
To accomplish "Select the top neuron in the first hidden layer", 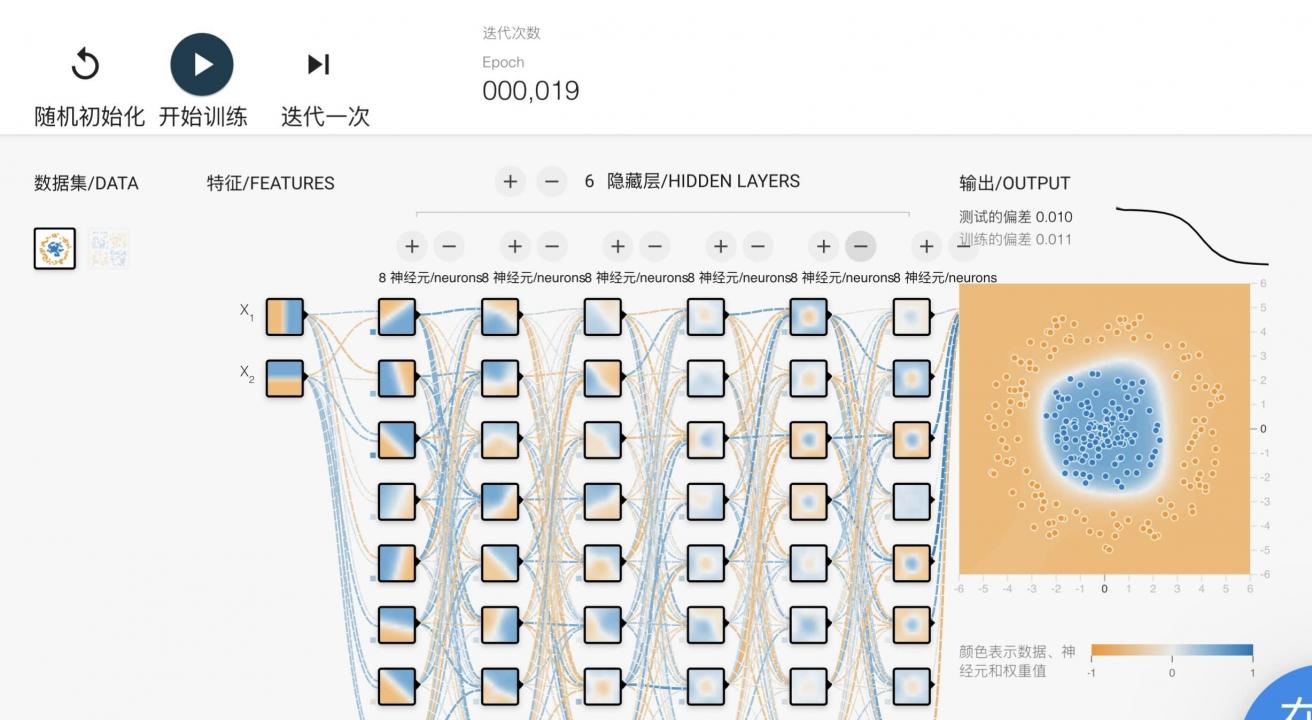I will point(397,317).
